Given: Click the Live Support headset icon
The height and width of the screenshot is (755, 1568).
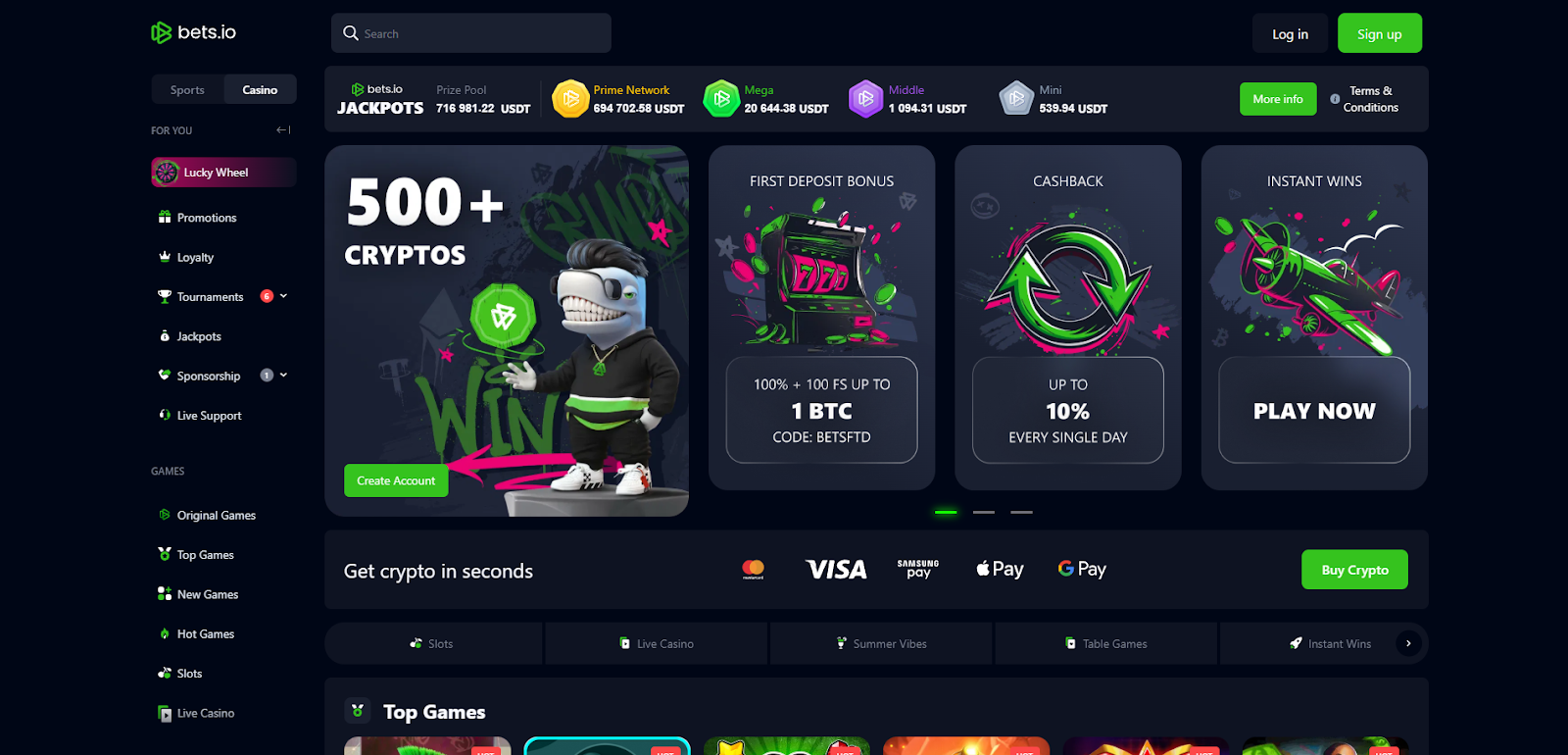Looking at the screenshot, I should [165, 415].
